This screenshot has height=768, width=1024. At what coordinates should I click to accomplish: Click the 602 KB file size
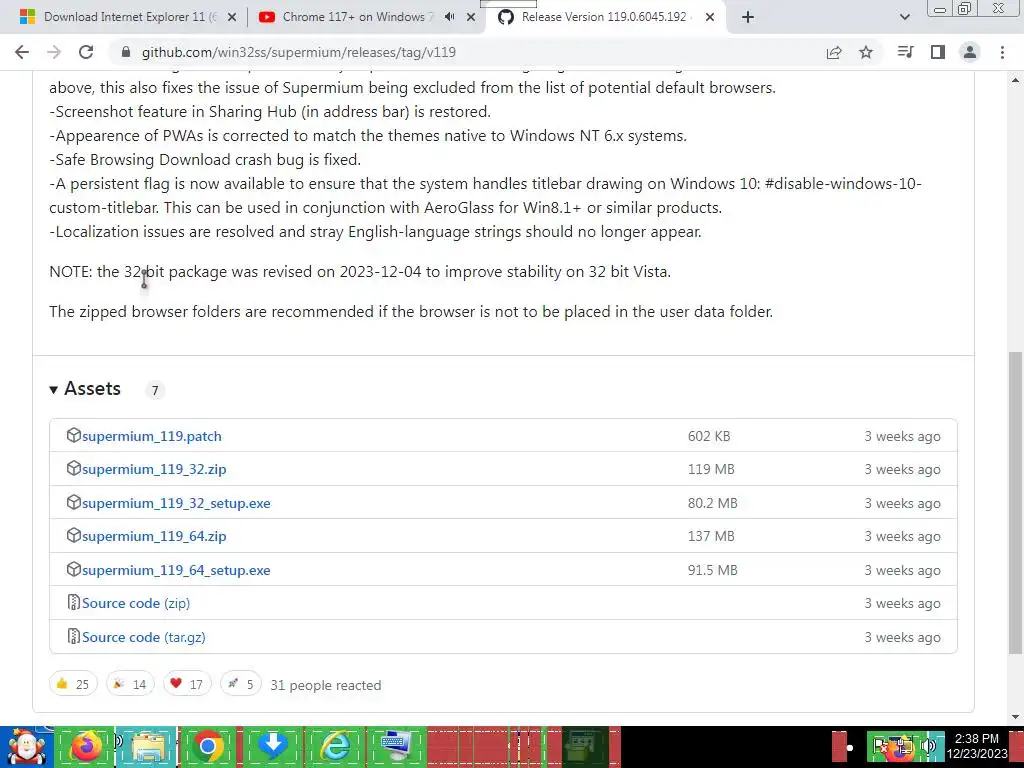point(709,436)
